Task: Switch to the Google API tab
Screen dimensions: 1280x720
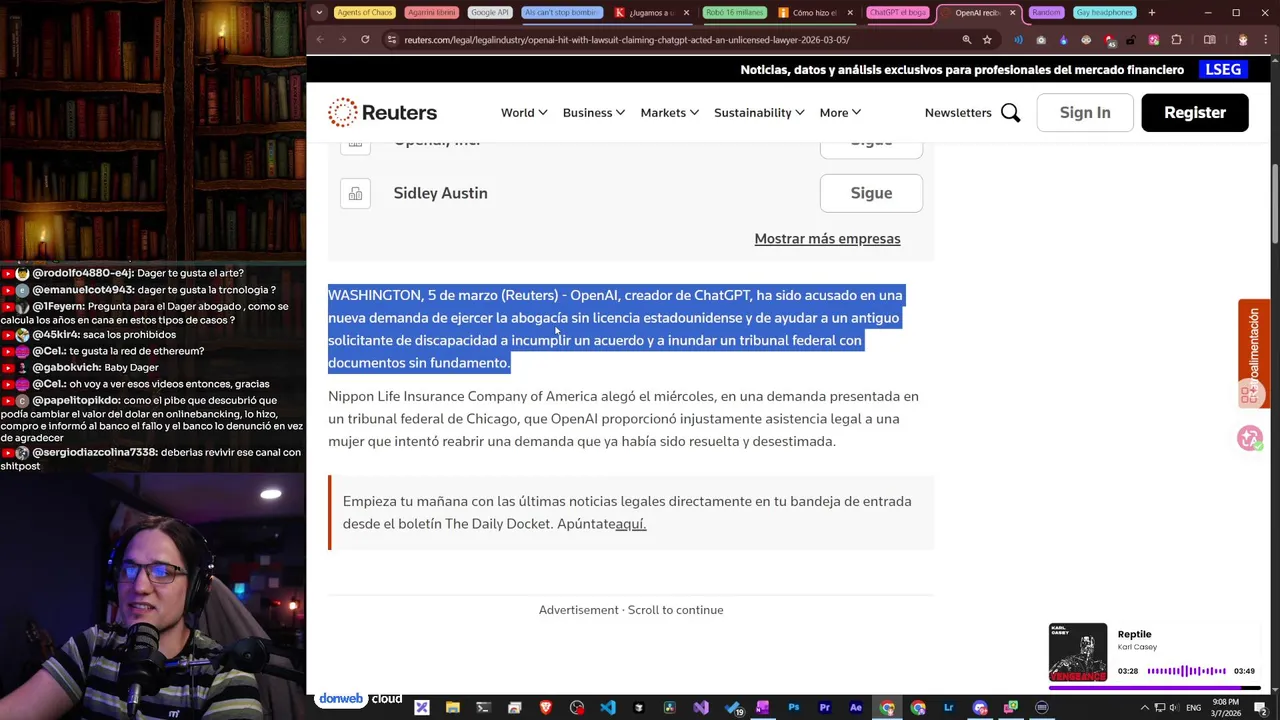Action: click(489, 13)
